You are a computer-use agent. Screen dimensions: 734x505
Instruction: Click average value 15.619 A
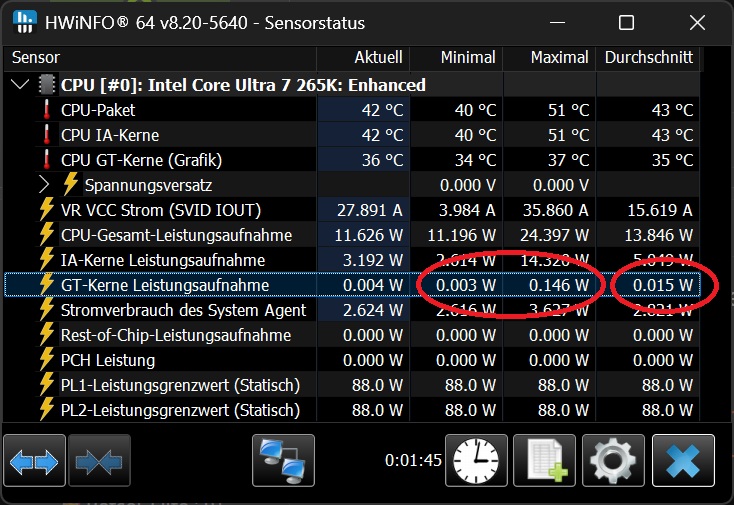click(660, 210)
